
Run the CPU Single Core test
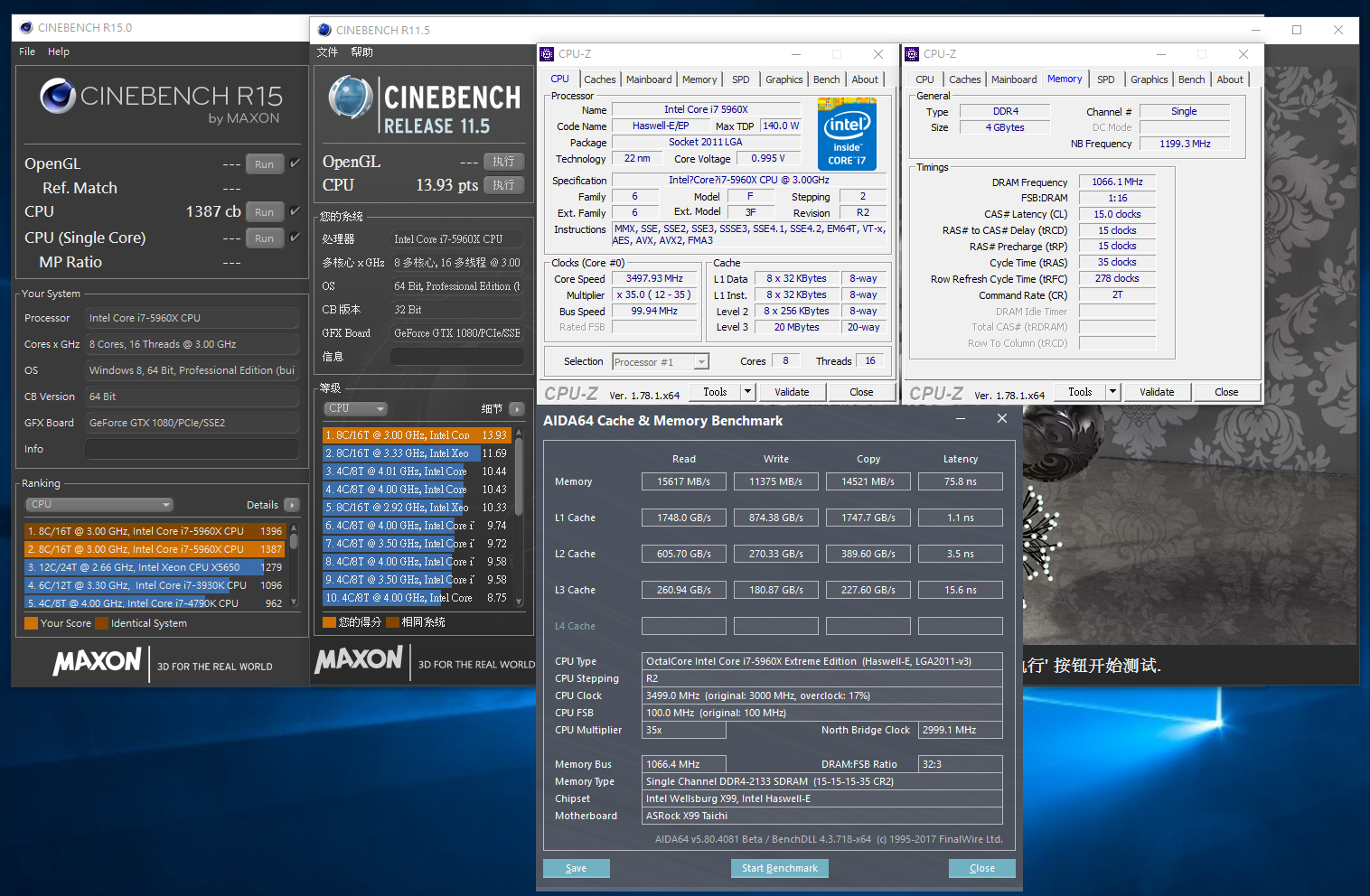(x=265, y=238)
